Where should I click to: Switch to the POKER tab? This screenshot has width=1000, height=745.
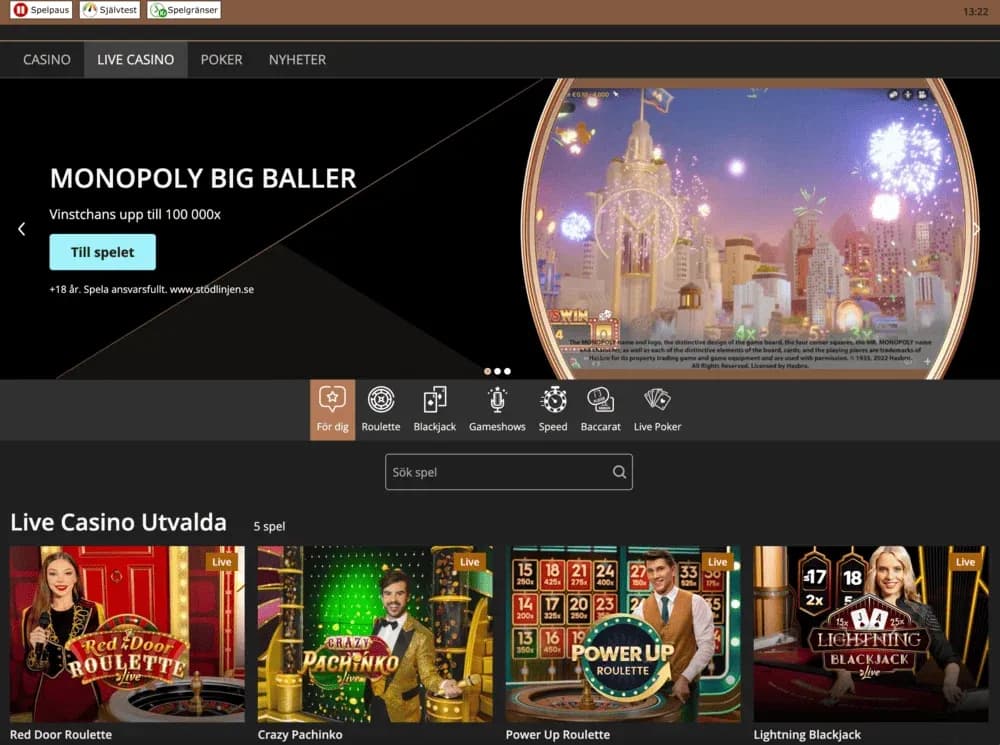coord(221,59)
